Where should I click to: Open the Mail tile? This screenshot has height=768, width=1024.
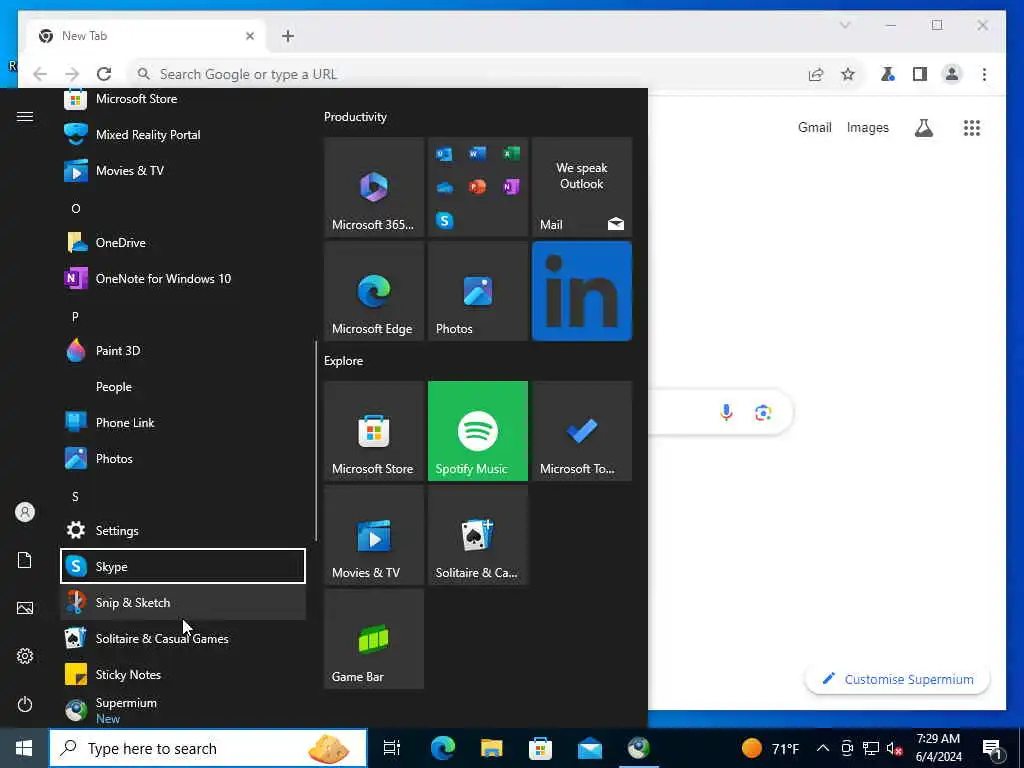click(x=582, y=187)
